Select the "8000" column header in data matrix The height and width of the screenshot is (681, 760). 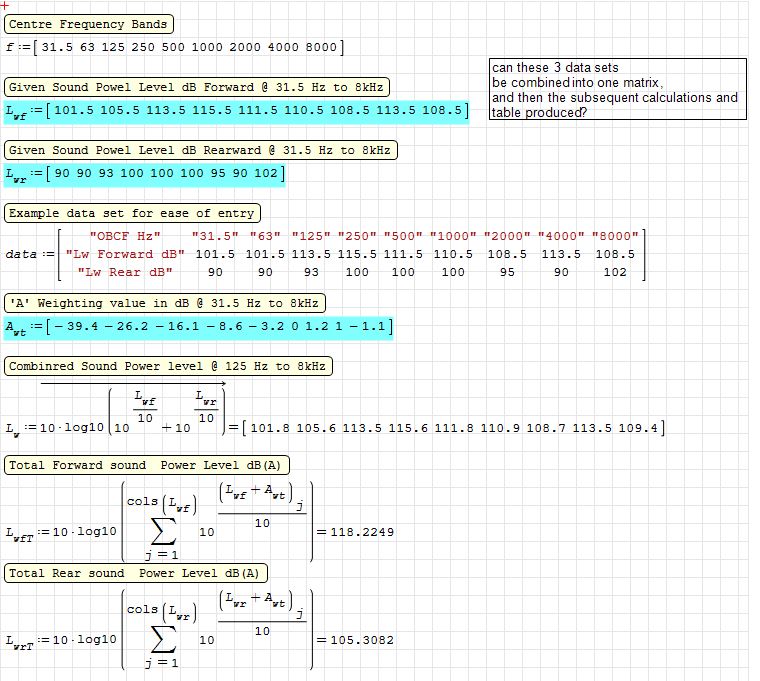[615, 236]
